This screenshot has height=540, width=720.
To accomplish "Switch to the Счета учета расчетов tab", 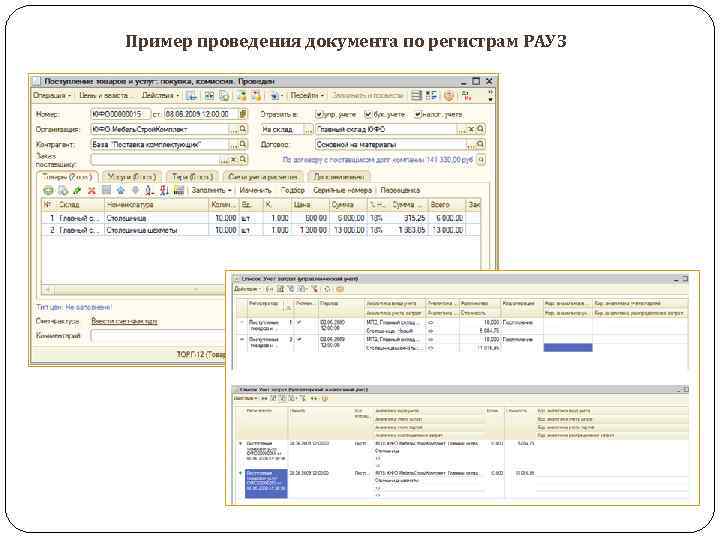I will click(263, 177).
